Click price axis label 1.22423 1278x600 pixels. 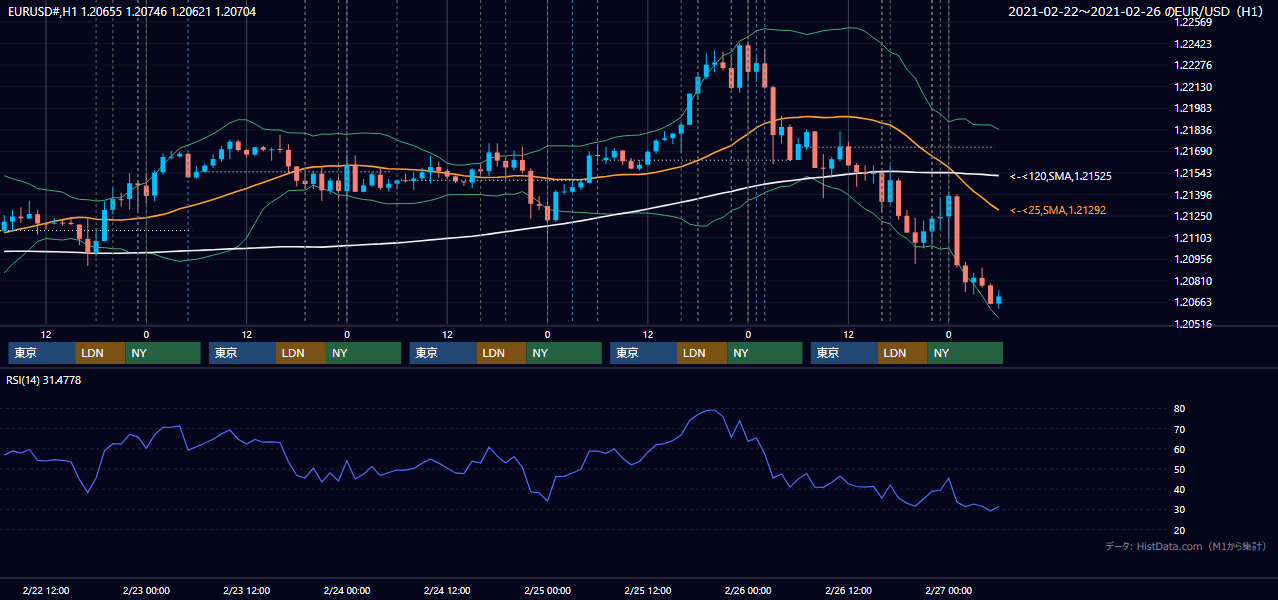tap(1193, 44)
